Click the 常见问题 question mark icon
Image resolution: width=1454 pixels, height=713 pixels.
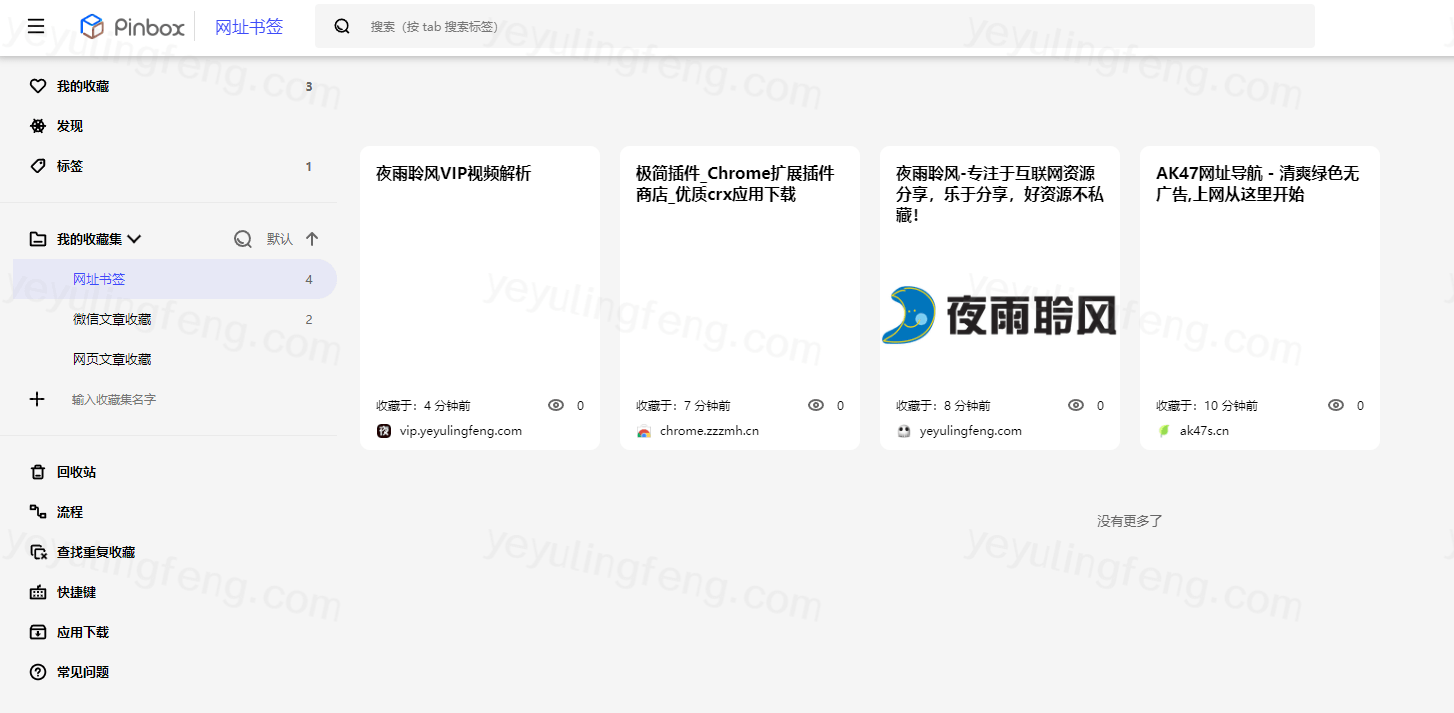click(38, 672)
